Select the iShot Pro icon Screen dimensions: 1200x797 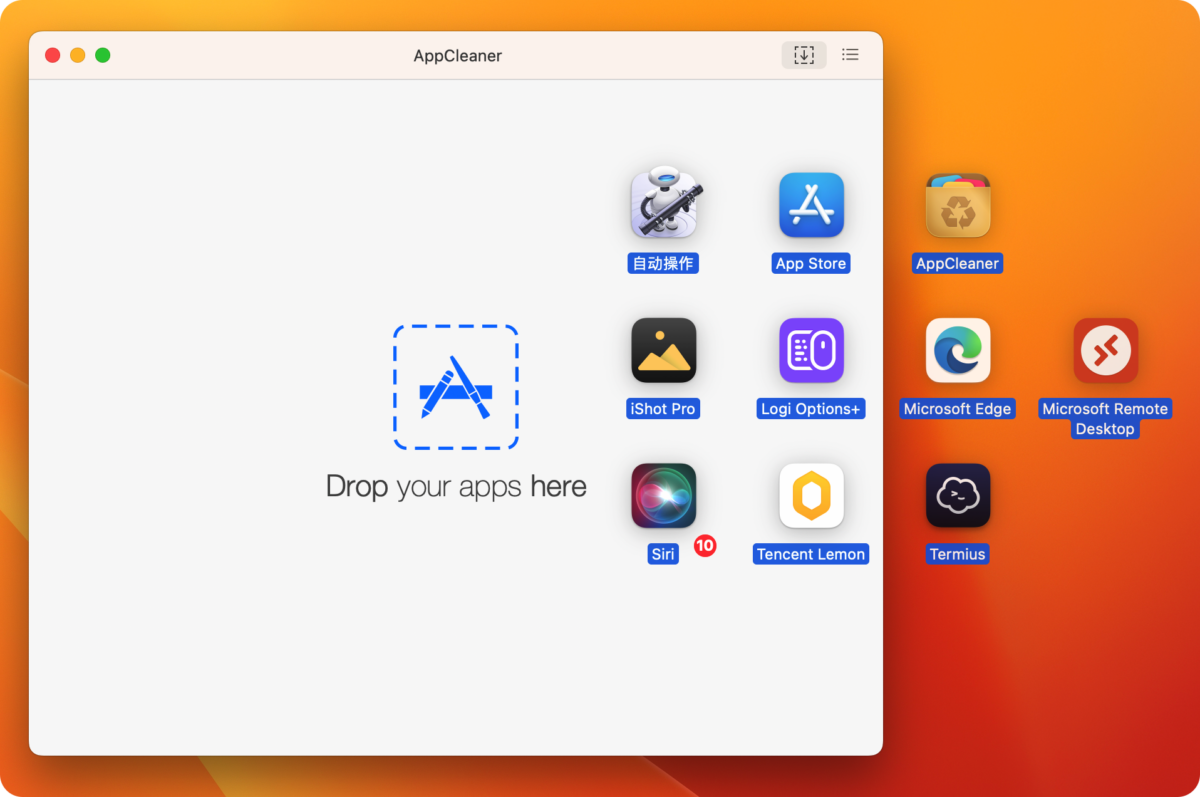coord(664,350)
